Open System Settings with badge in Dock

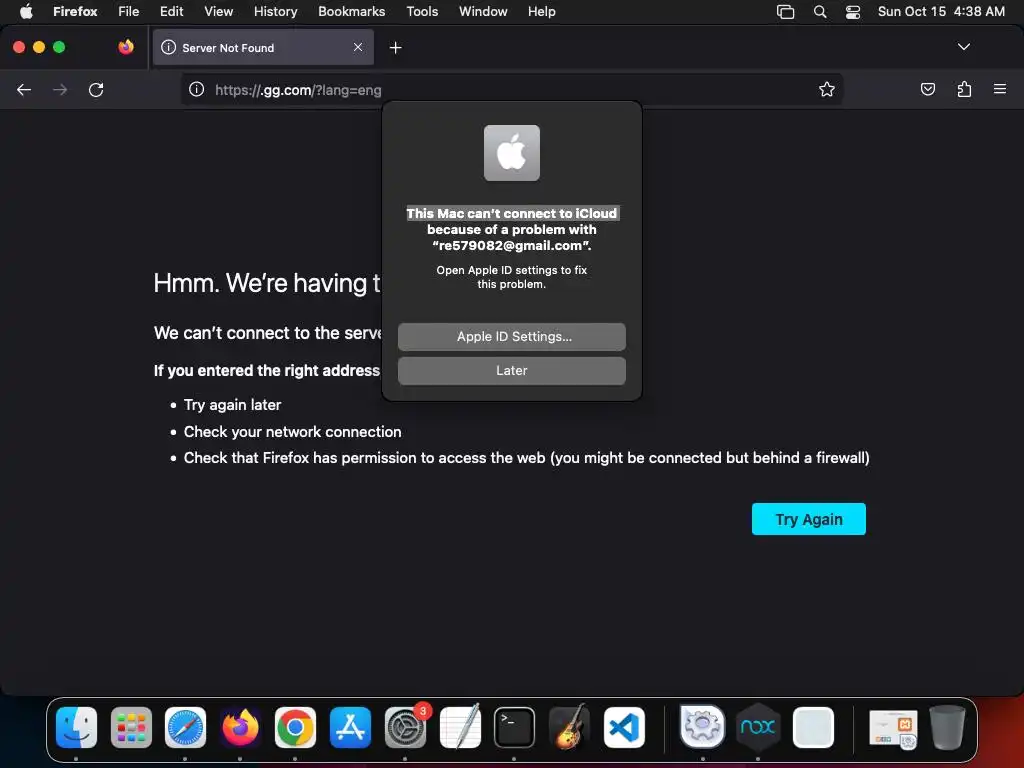tap(405, 728)
